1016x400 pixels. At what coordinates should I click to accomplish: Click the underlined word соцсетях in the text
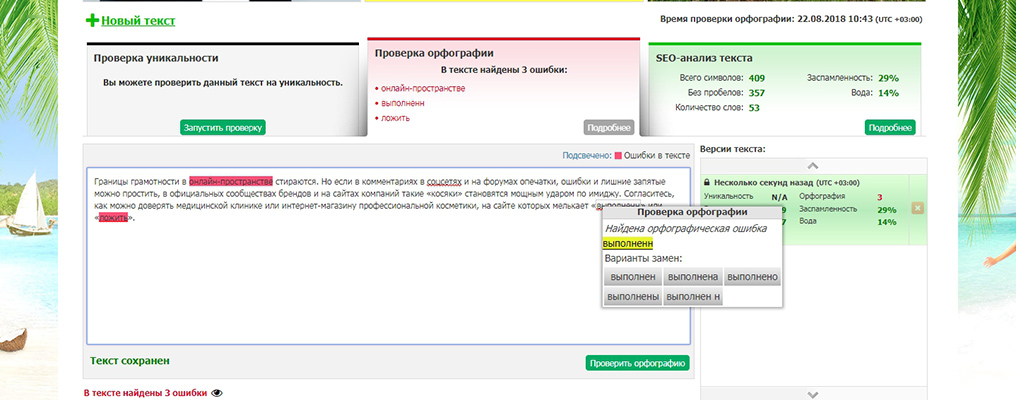444,182
